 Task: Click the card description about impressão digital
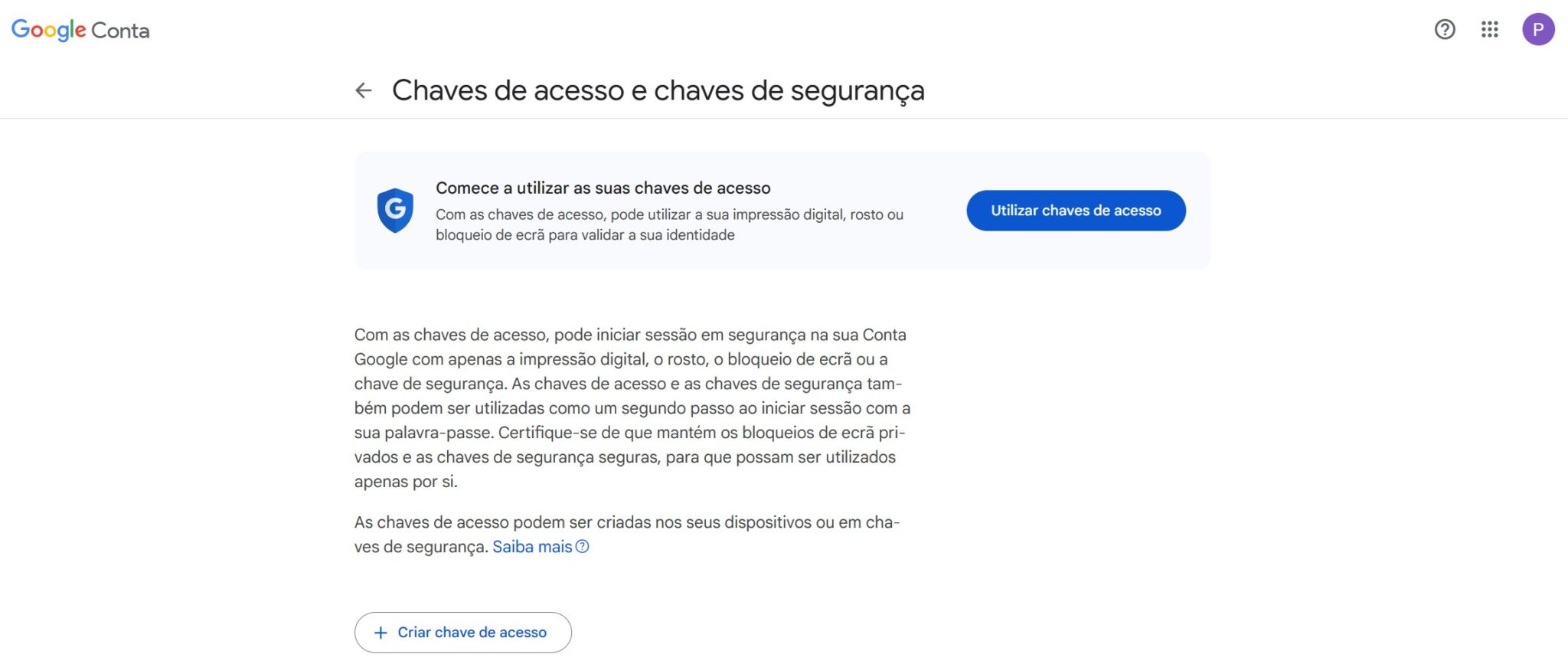click(x=669, y=224)
